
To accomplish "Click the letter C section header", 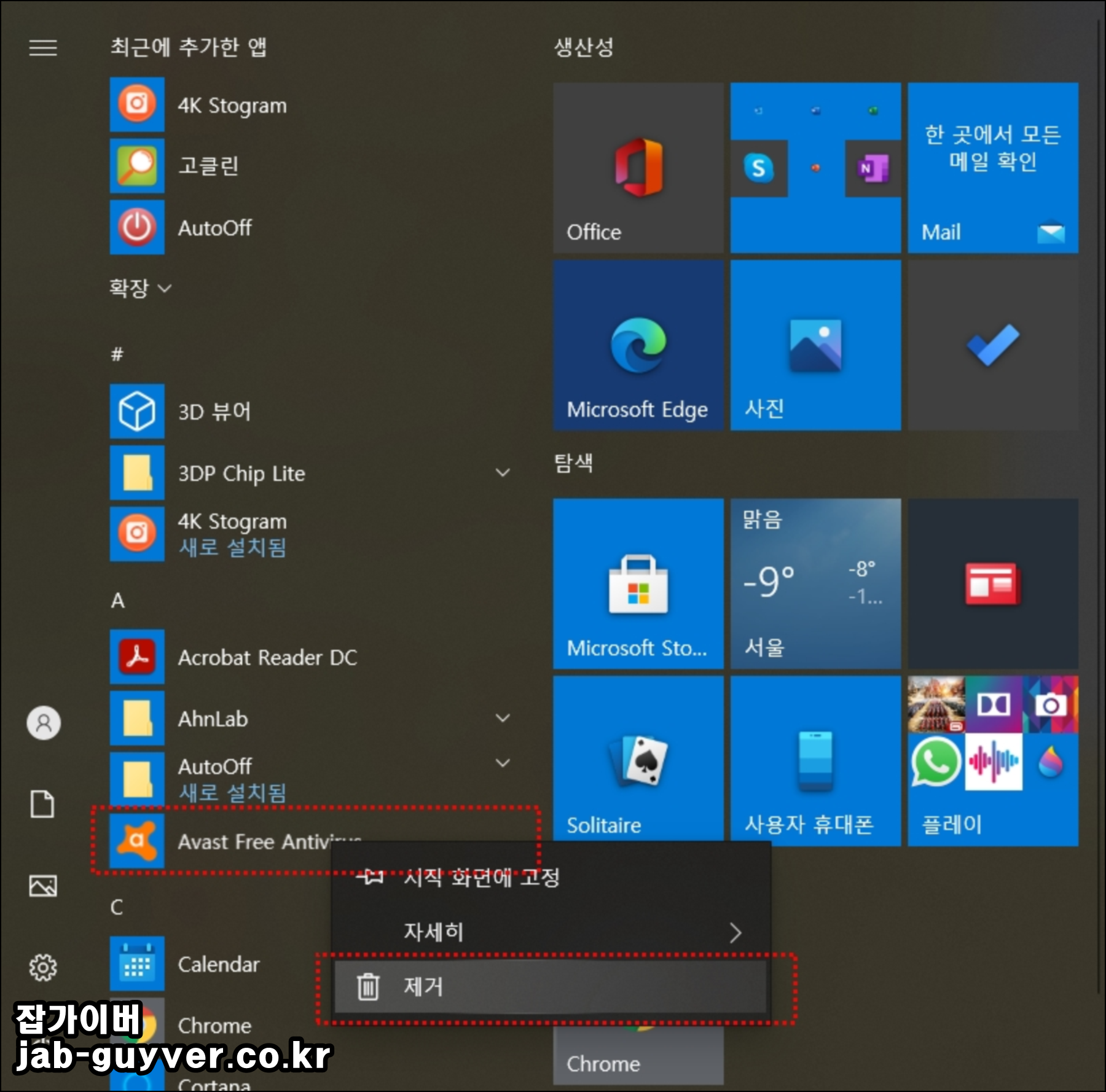I will pyautogui.click(x=117, y=907).
